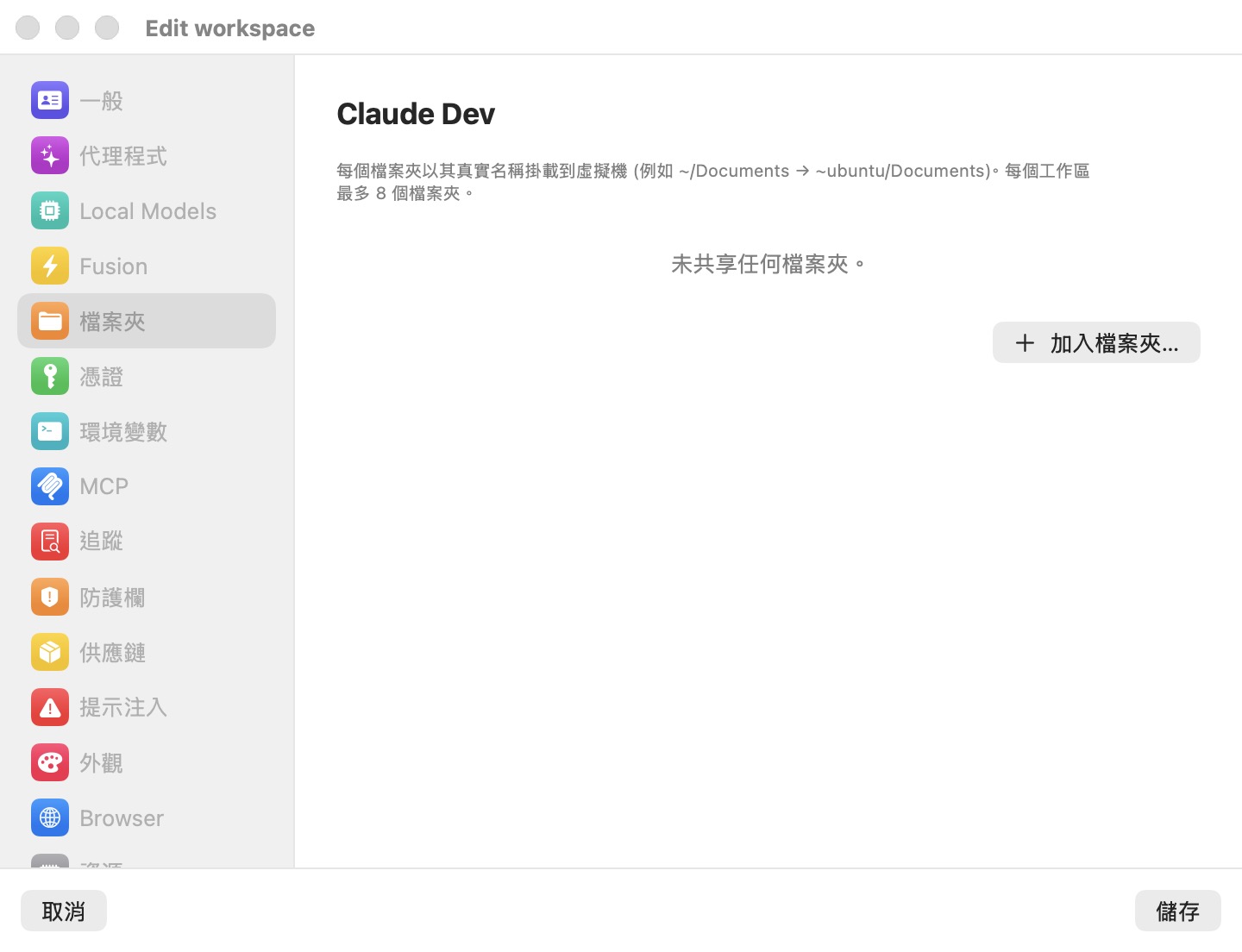Click the Browser globe icon

pos(50,817)
